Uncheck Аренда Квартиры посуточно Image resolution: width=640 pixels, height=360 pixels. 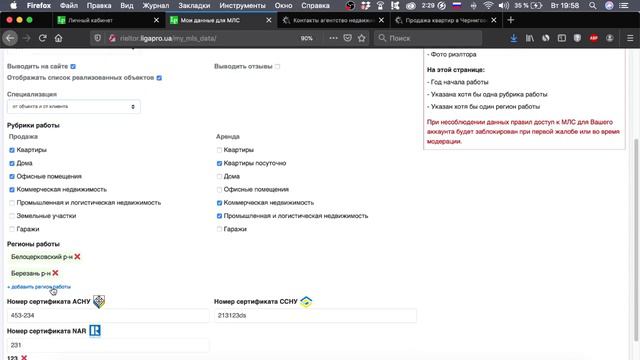[x=219, y=163]
